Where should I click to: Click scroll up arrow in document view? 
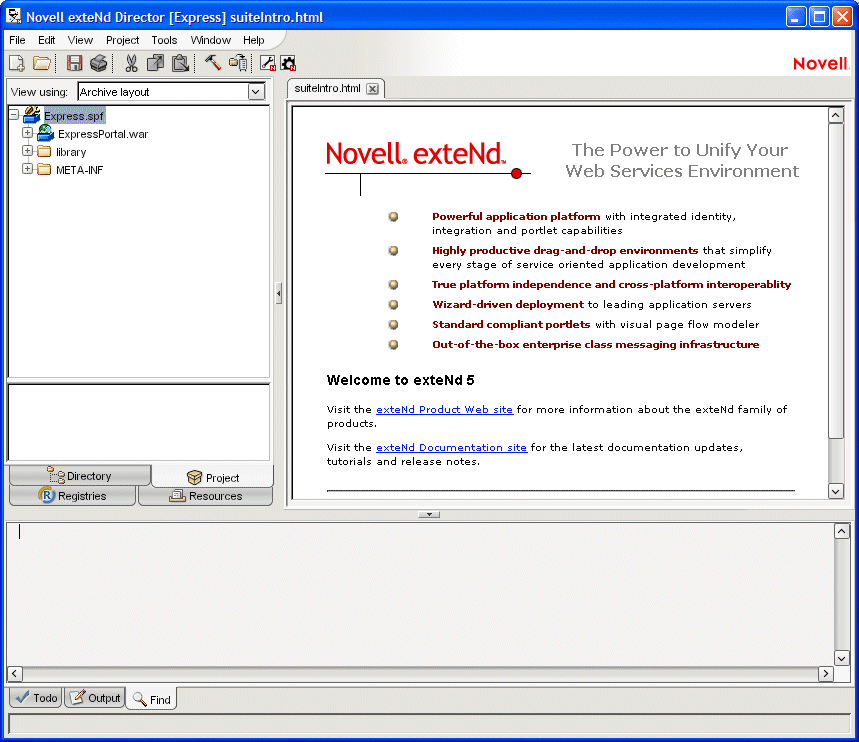(835, 115)
